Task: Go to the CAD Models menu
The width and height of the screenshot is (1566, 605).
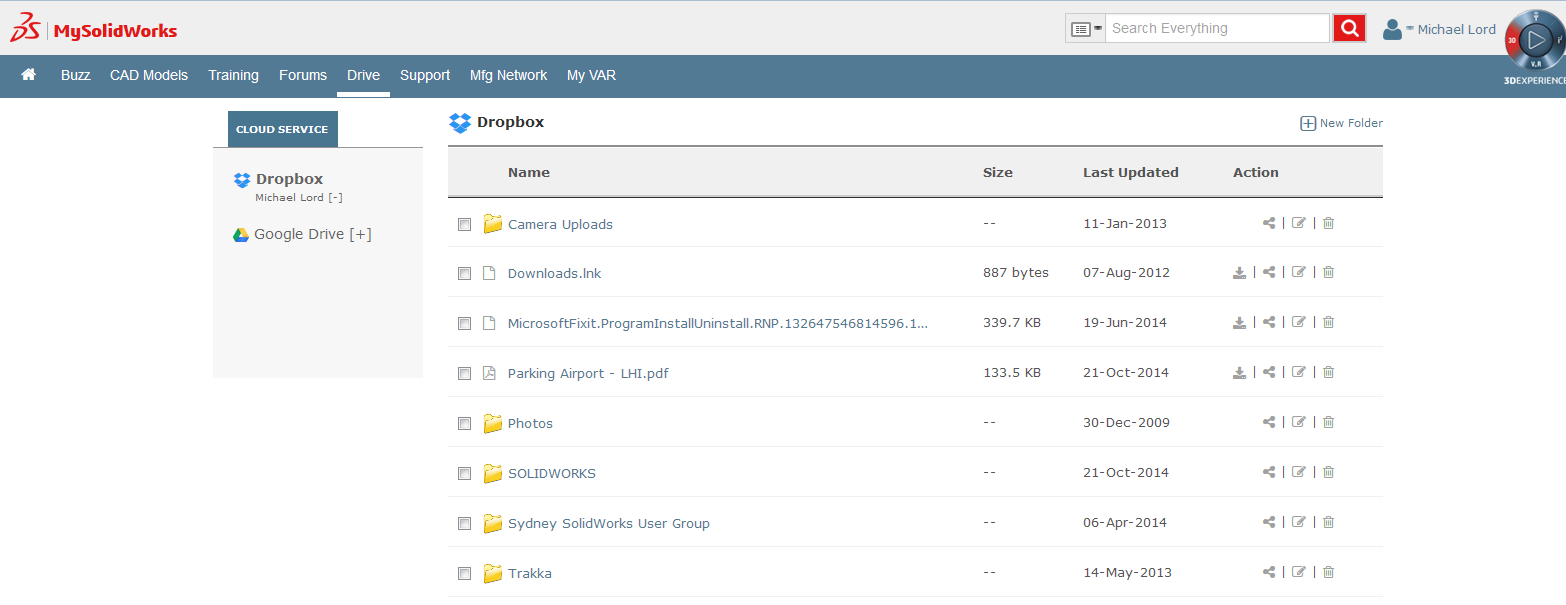Action: pos(149,75)
